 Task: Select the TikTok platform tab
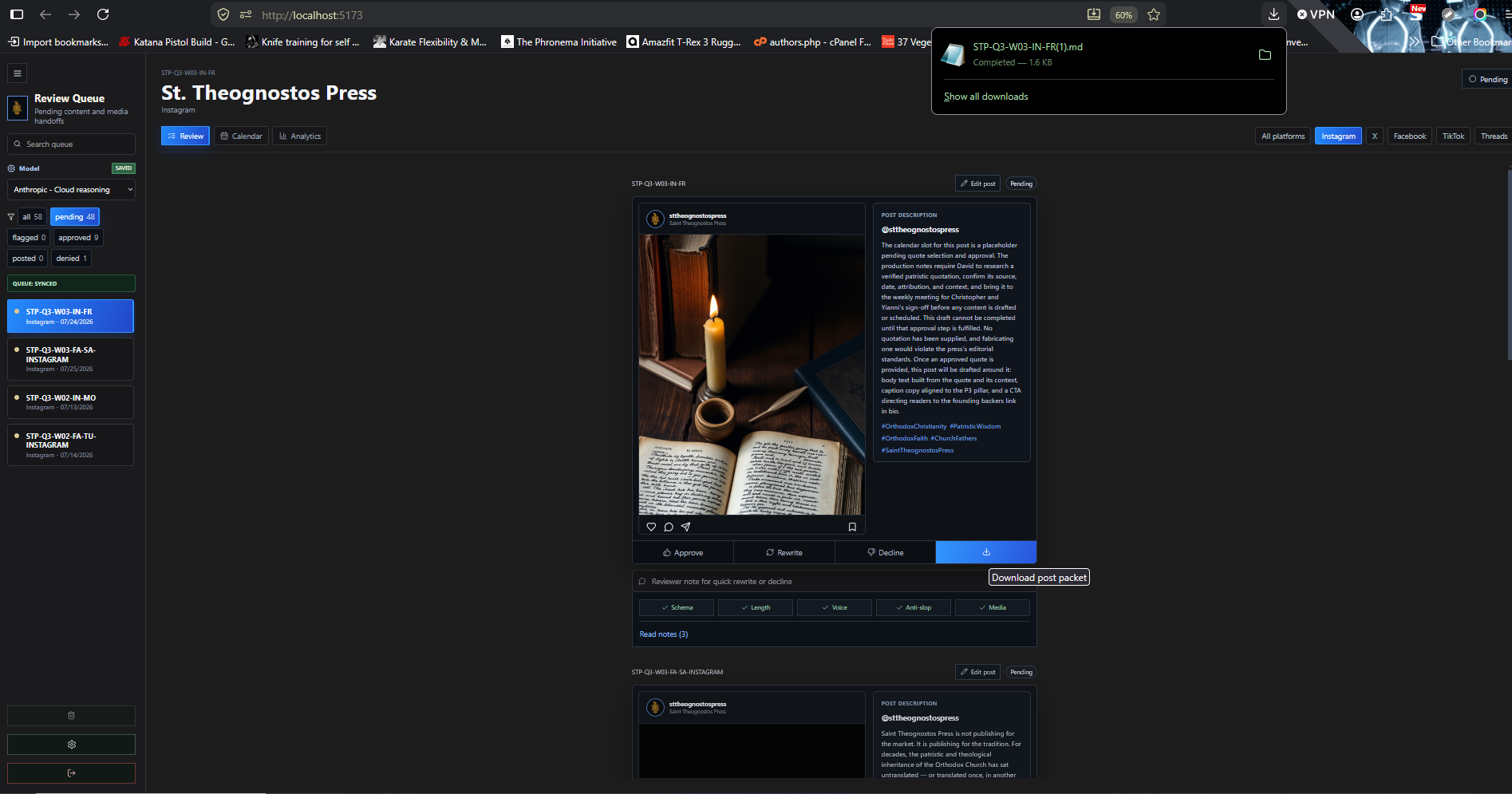[1453, 136]
